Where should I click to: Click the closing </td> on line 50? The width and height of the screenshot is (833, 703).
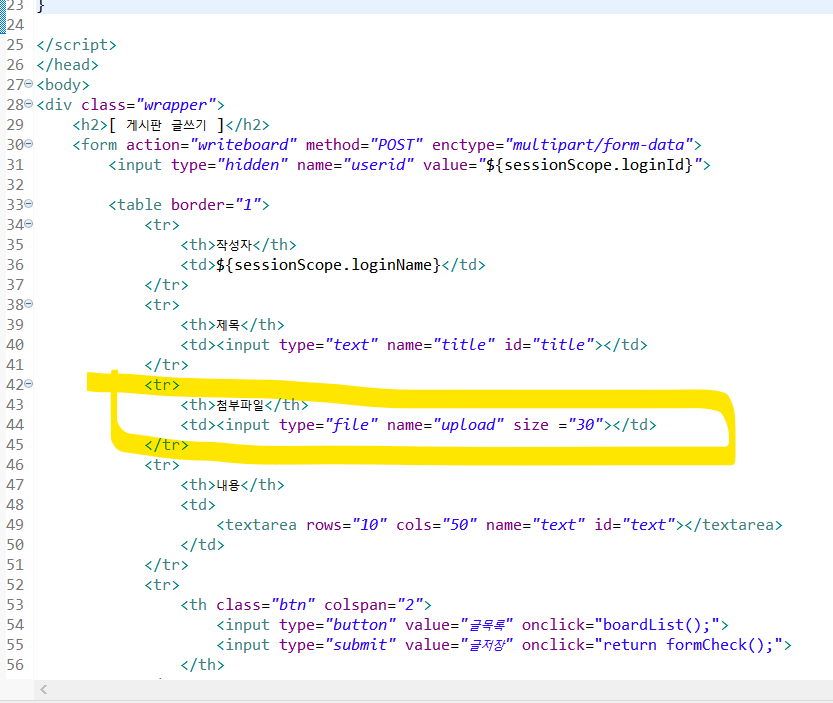pyautogui.click(x=202, y=545)
